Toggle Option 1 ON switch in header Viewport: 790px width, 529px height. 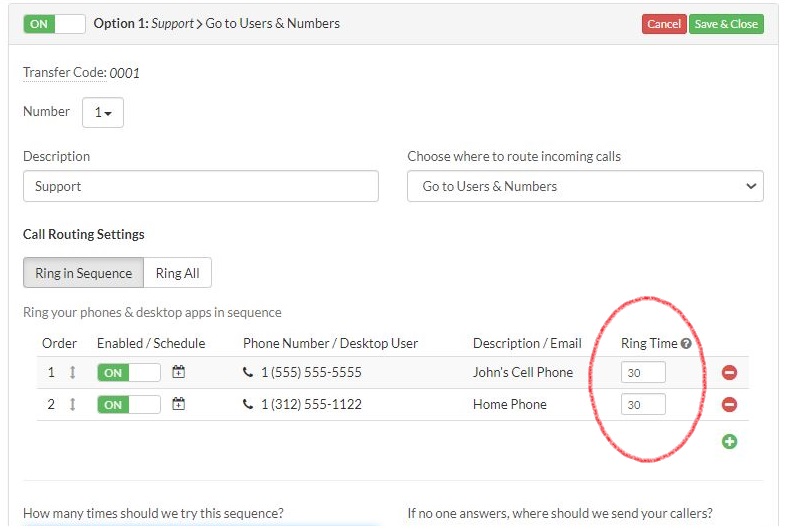[x=55, y=24]
